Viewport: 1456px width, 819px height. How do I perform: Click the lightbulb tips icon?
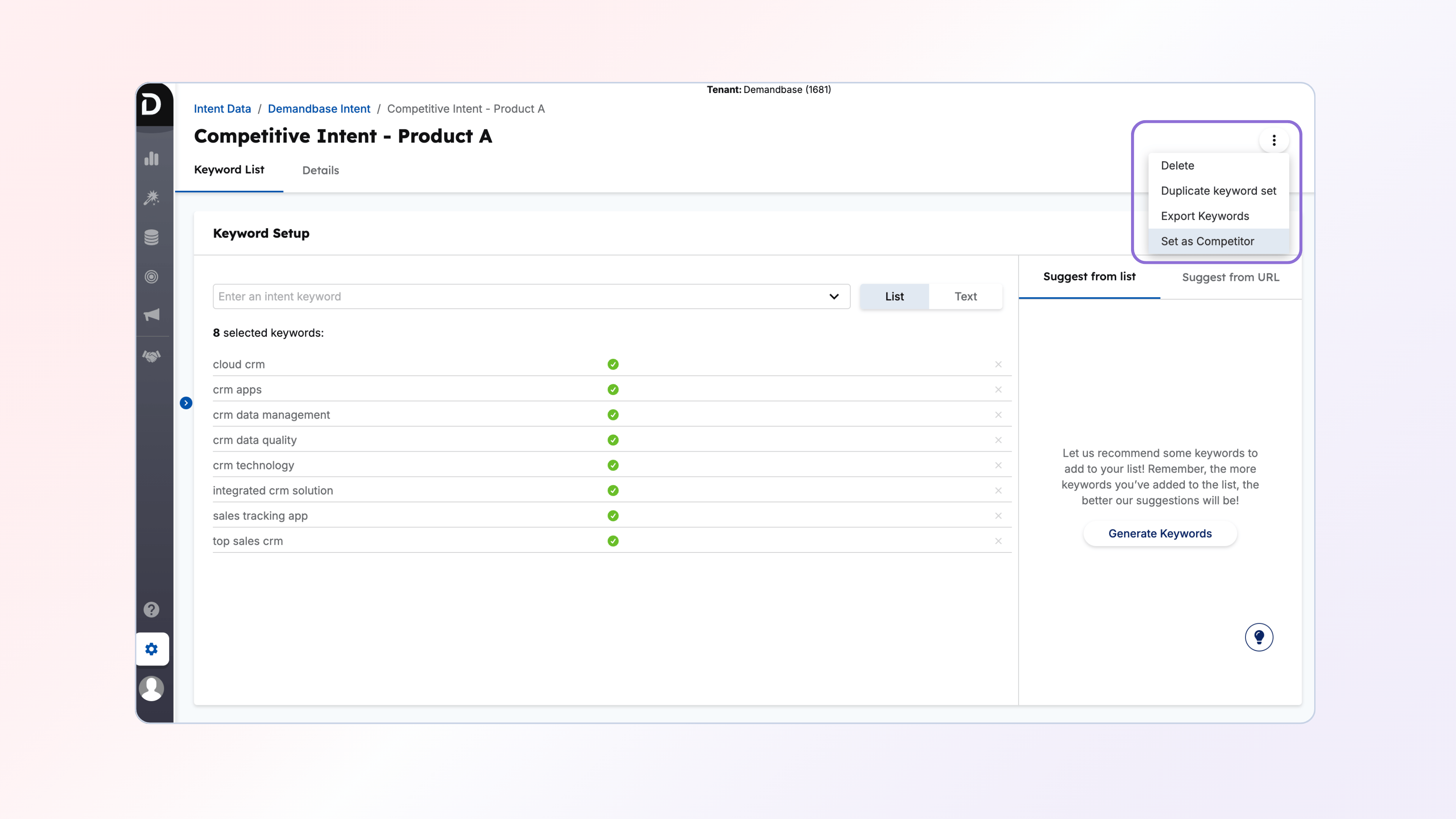(1259, 637)
